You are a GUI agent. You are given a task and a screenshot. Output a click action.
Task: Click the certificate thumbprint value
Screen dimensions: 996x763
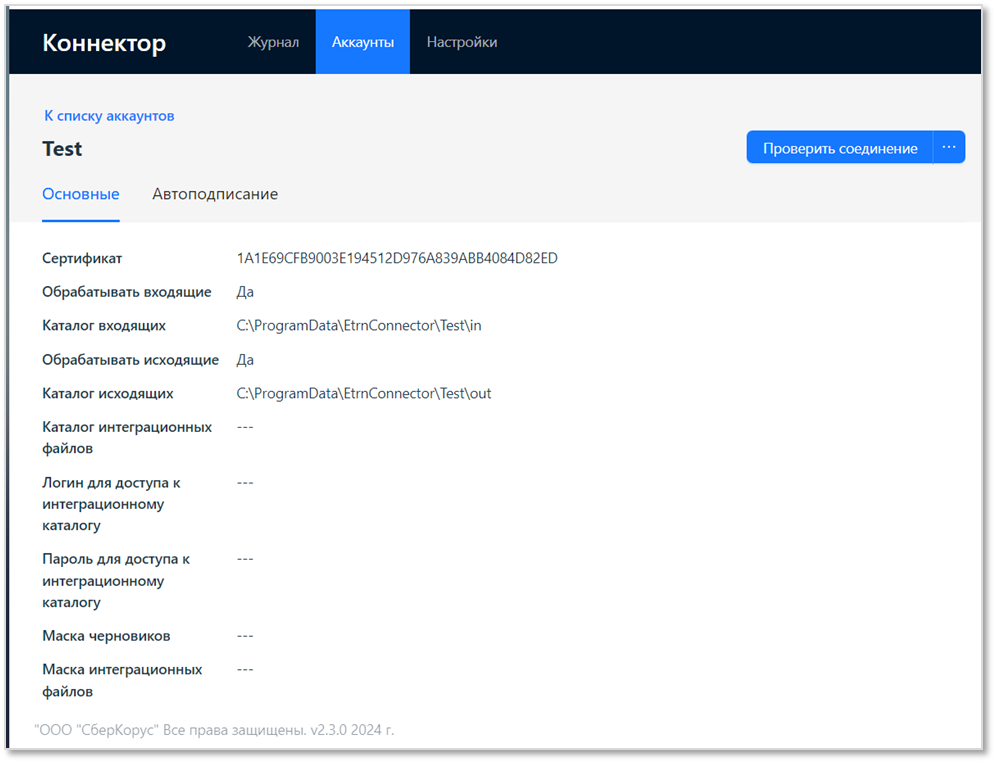click(x=397, y=258)
